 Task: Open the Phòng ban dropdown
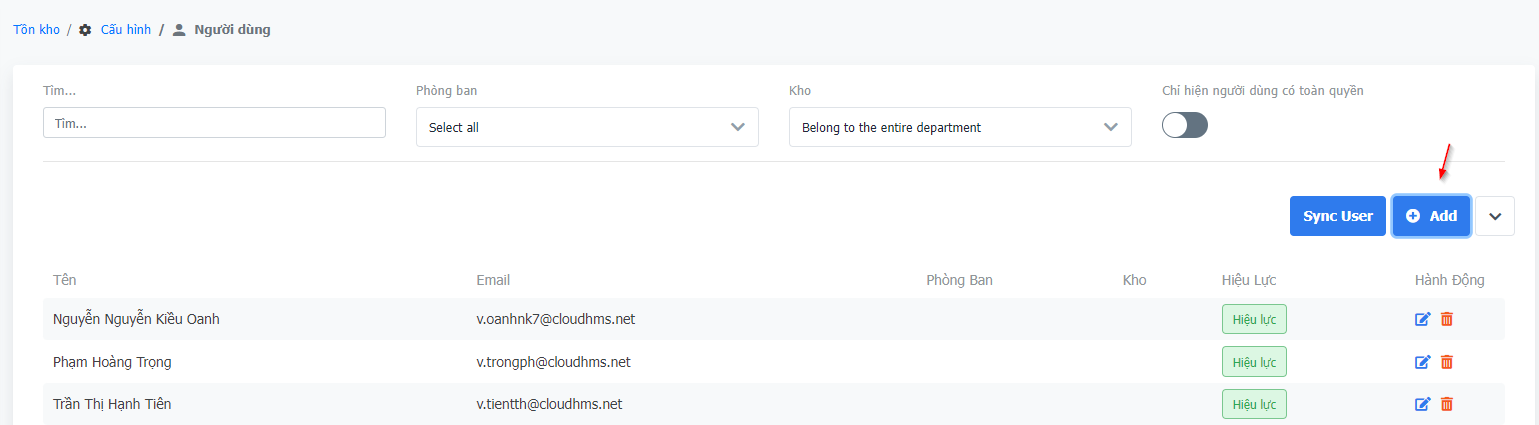point(587,127)
